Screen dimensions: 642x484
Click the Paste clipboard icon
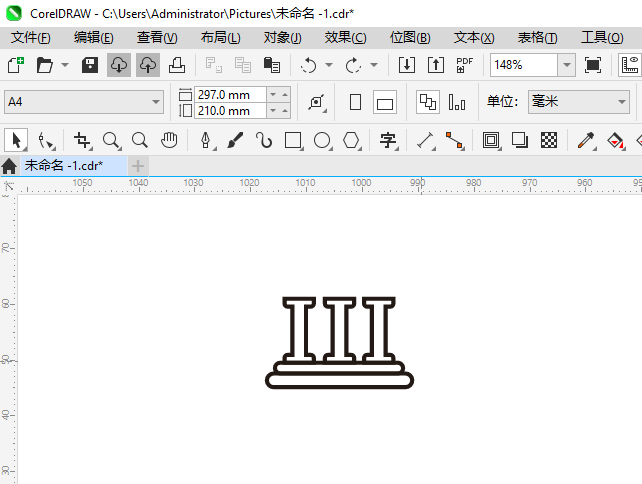(272, 65)
